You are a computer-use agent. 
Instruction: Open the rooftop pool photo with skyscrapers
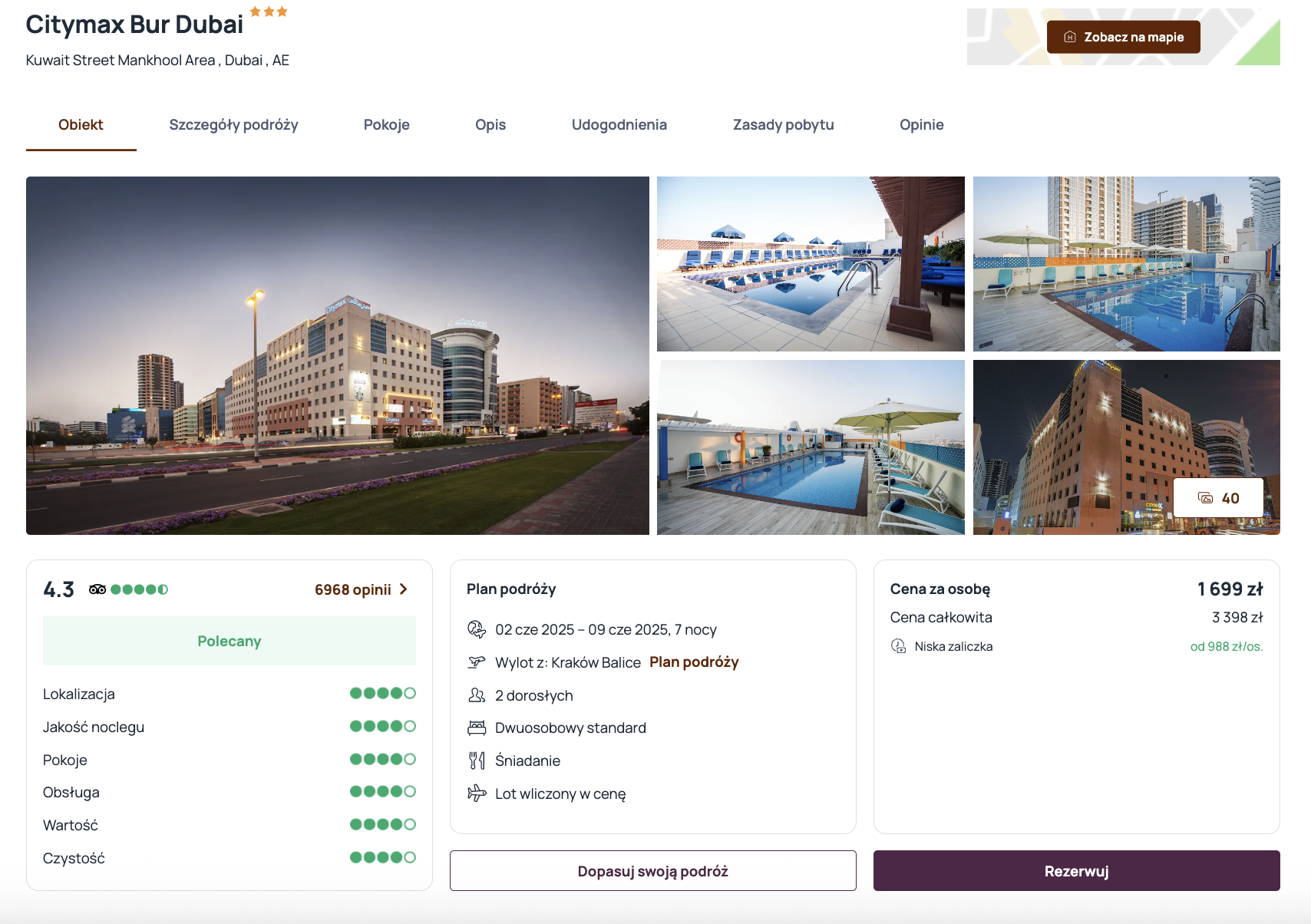[x=1127, y=264]
